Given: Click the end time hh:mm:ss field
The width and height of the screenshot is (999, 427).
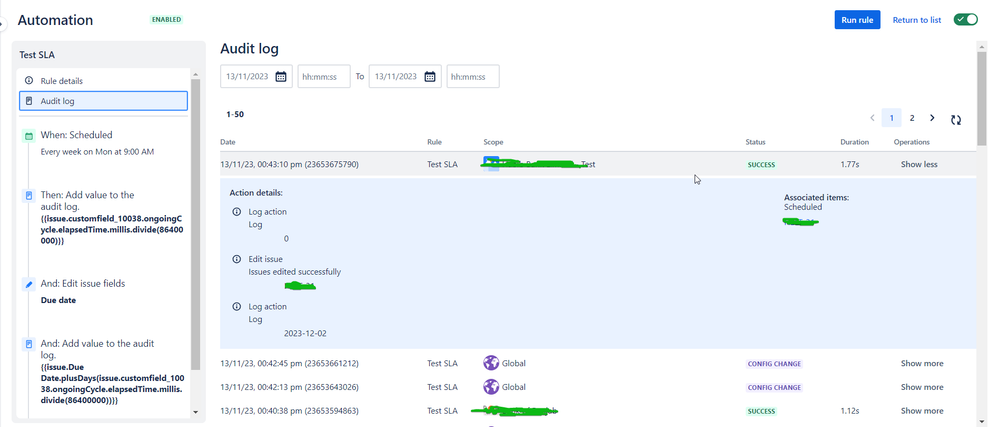Looking at the screenshot, I should pyautogui.click(x=473, y=76).
